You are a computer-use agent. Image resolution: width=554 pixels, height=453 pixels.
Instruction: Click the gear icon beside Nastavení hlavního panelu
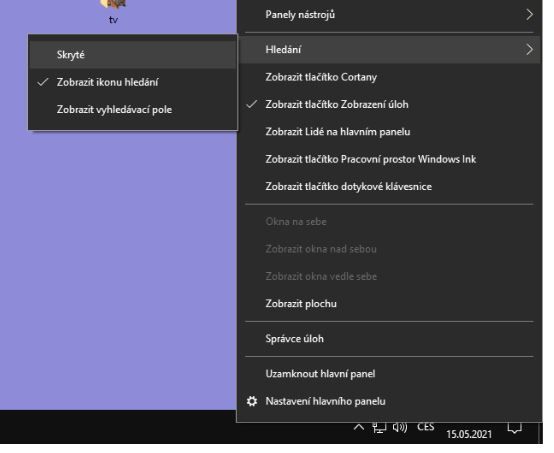[252, 401]
